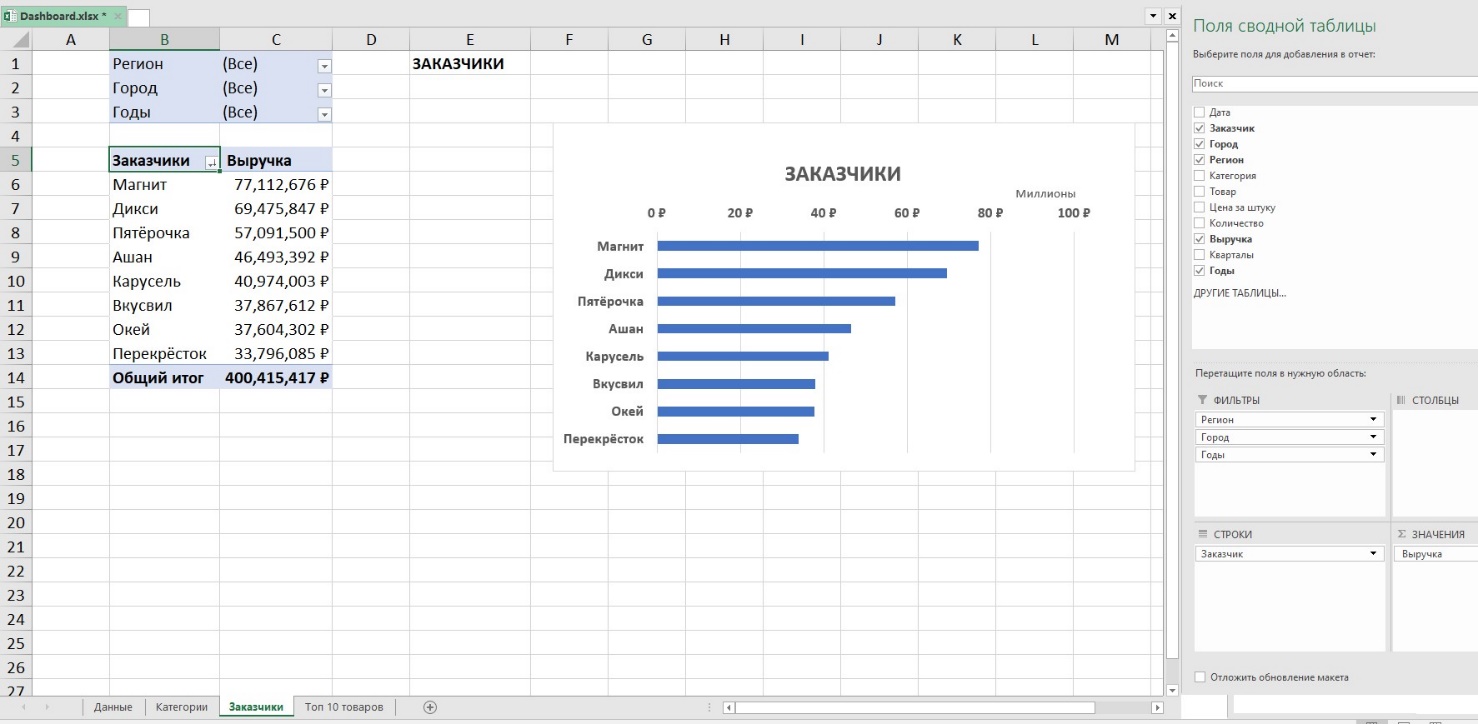Open the Регион filter dropdown arrow in the sheet
The image size is (1478, 724).
pyautogui.click(x=324, y=66)
